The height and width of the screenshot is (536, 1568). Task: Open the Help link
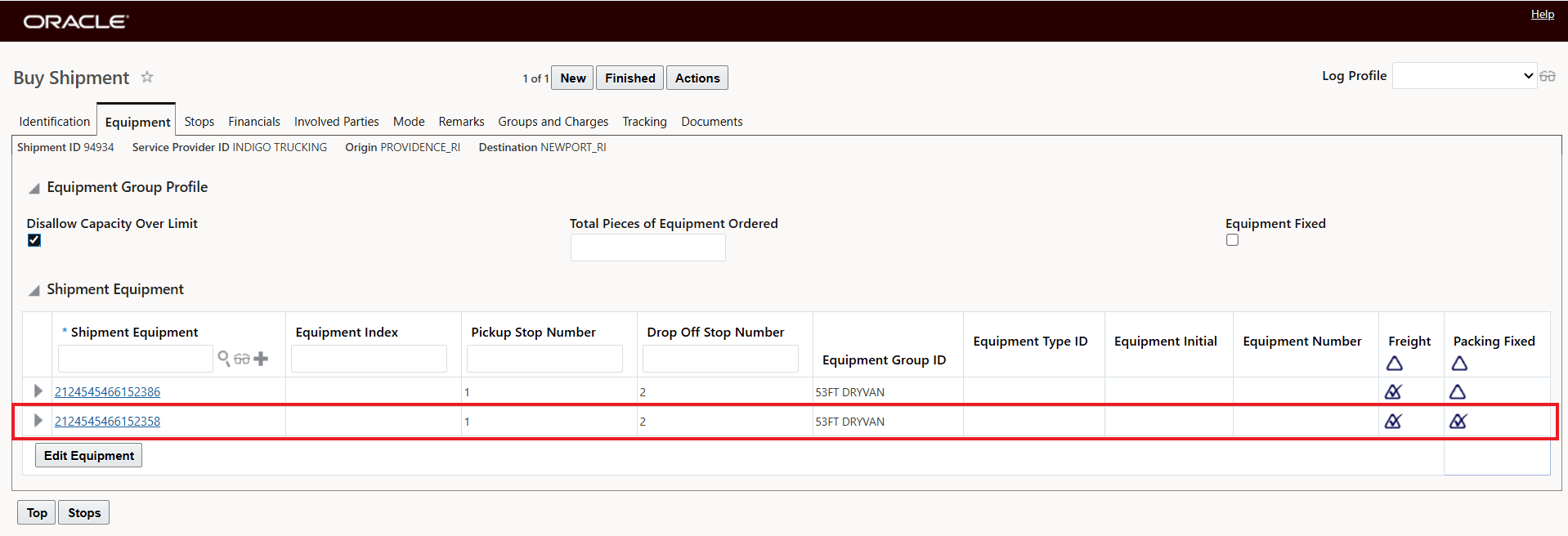[1543, 14]
